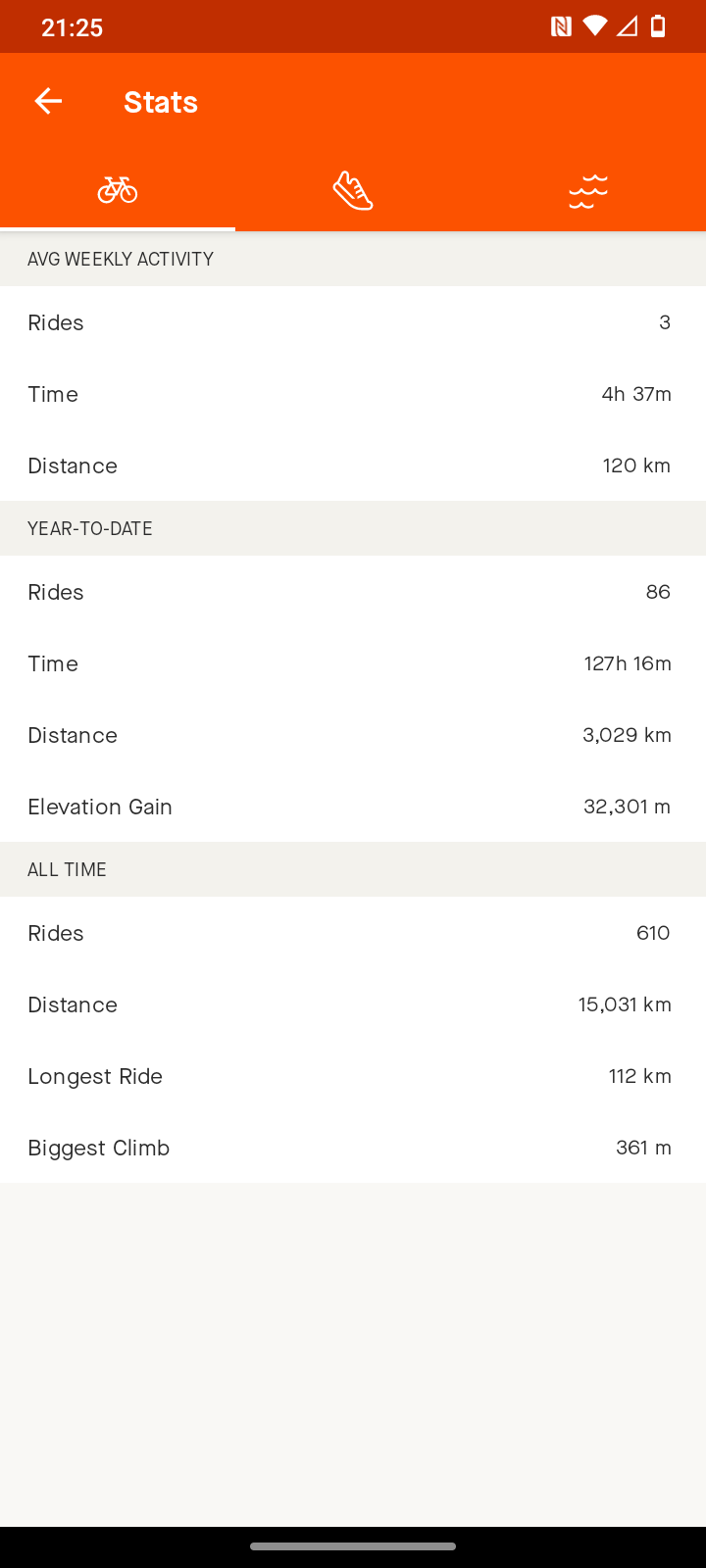The width and height of the screenshot is (706, 1568).
Task: Tap all-time Rides 610 row
Action: (x=353, y=933)
